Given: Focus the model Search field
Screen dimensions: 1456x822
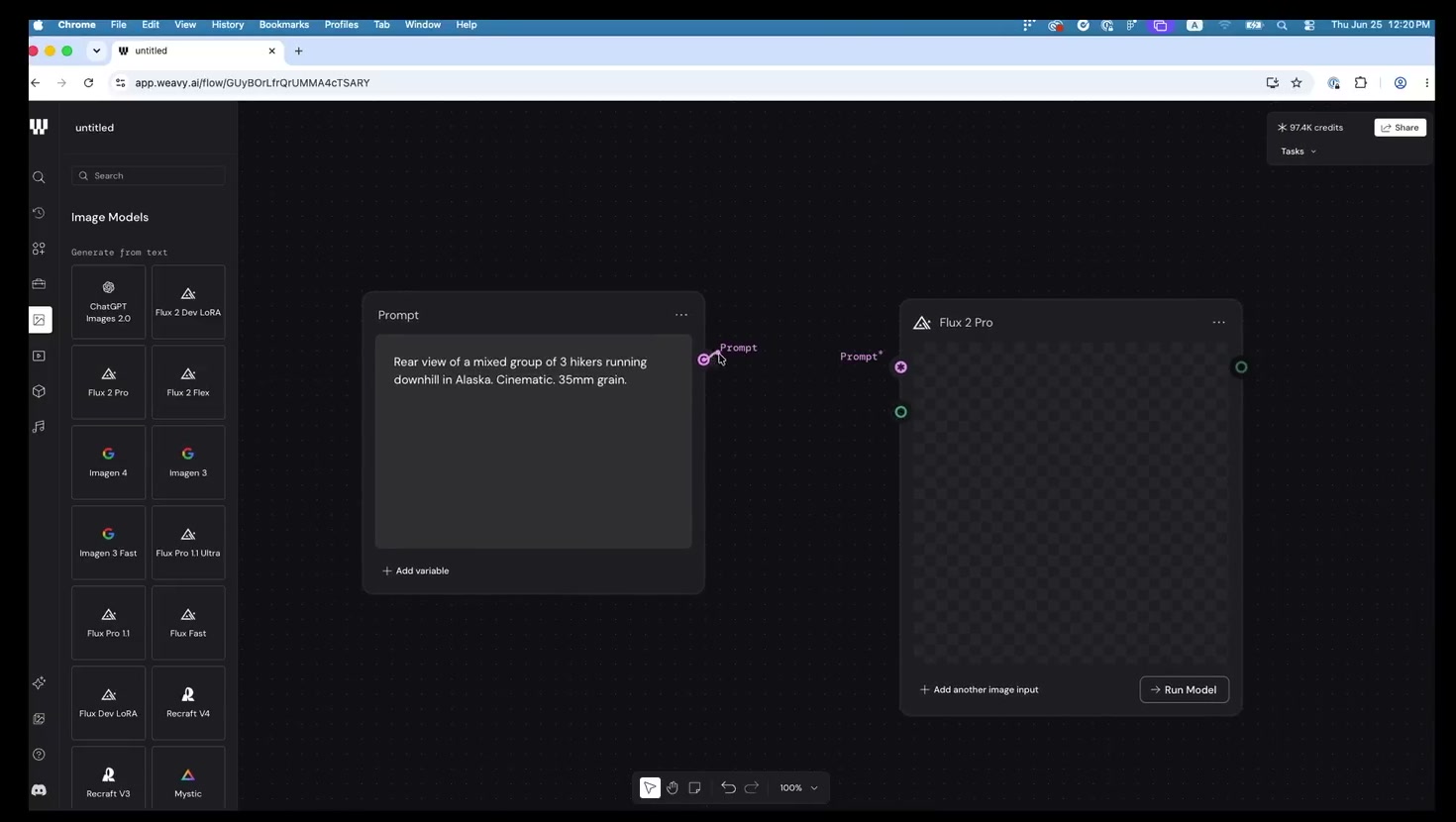Looking at the screenshot, I should pyautogui.click(x=149, y=176).
